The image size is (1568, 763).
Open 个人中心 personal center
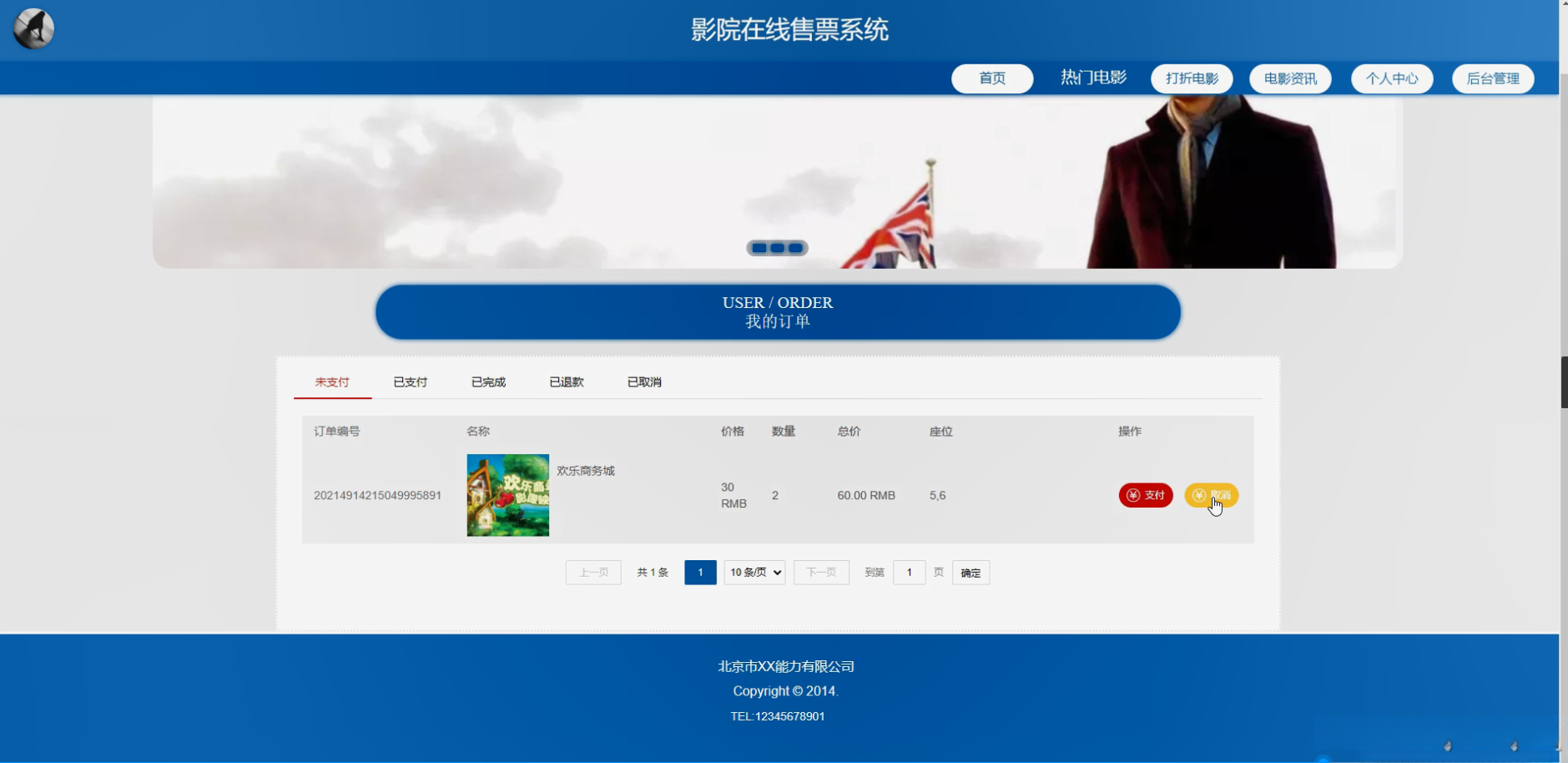[1392, 78]
